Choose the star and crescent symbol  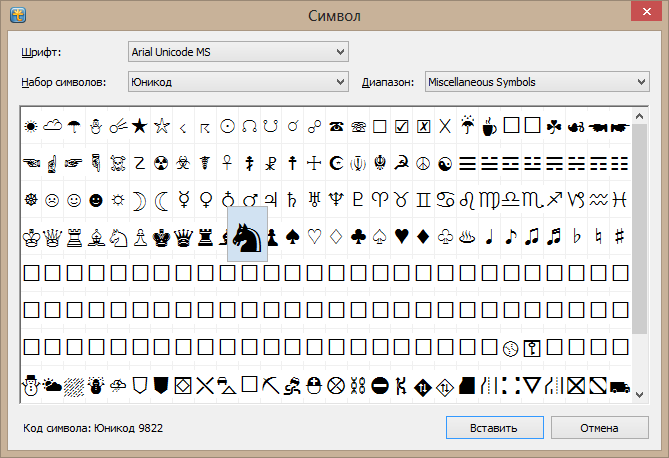(x=336, y=163)
